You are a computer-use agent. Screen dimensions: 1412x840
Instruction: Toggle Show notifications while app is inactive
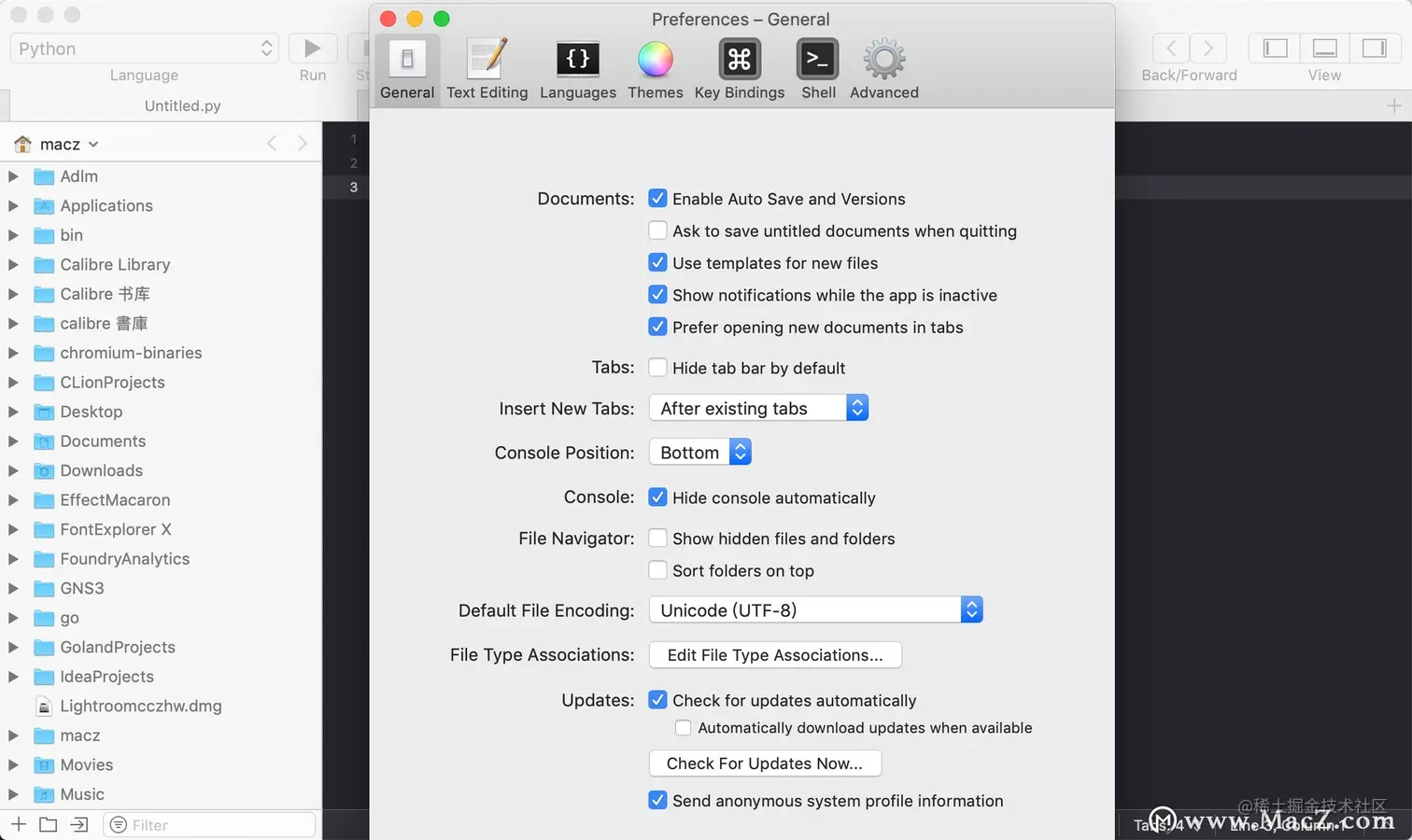pyautogui.click(x=658, y=294)
